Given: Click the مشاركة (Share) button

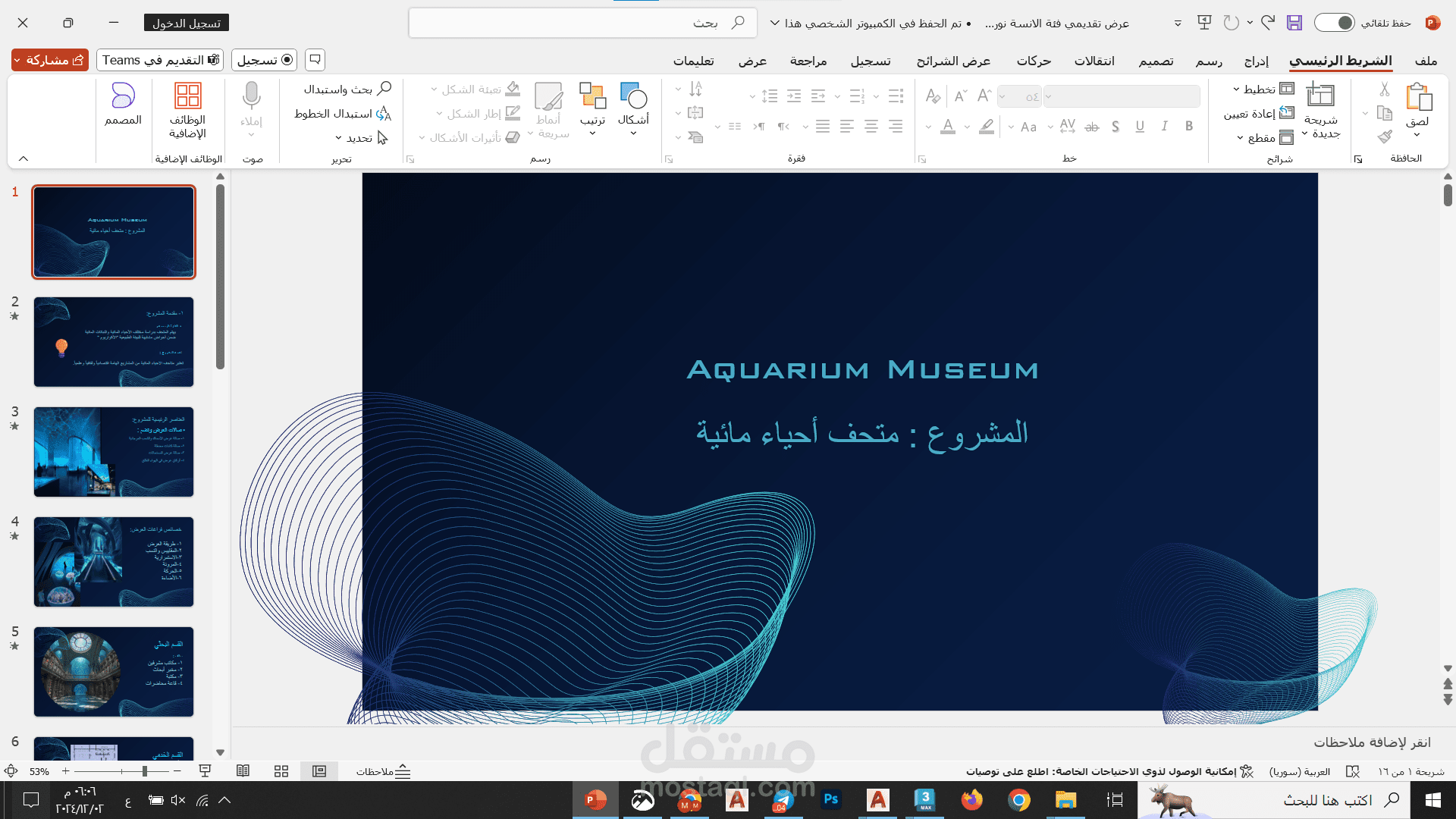Looking at the screenshot, I should click(x=49, y=59).
